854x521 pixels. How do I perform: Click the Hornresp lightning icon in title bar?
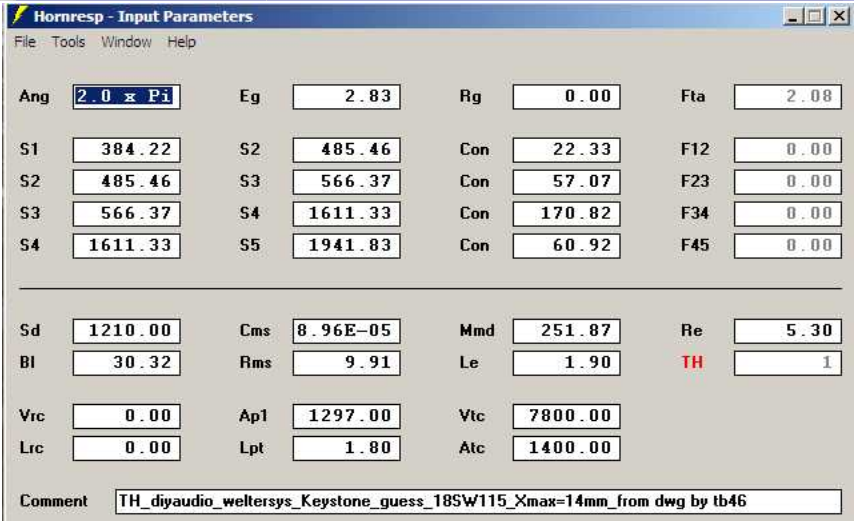pos(19,15)
